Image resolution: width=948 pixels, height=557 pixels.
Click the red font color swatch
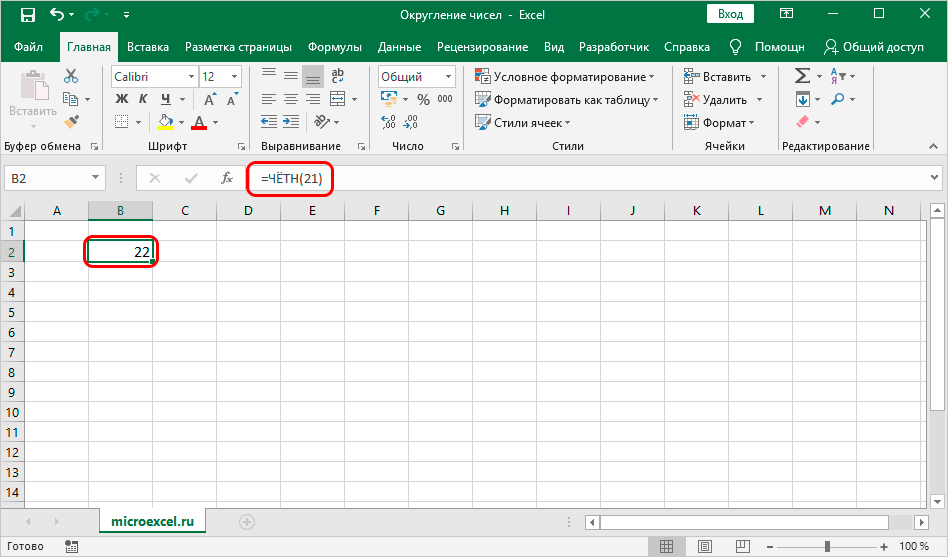(x=198, y=122)
